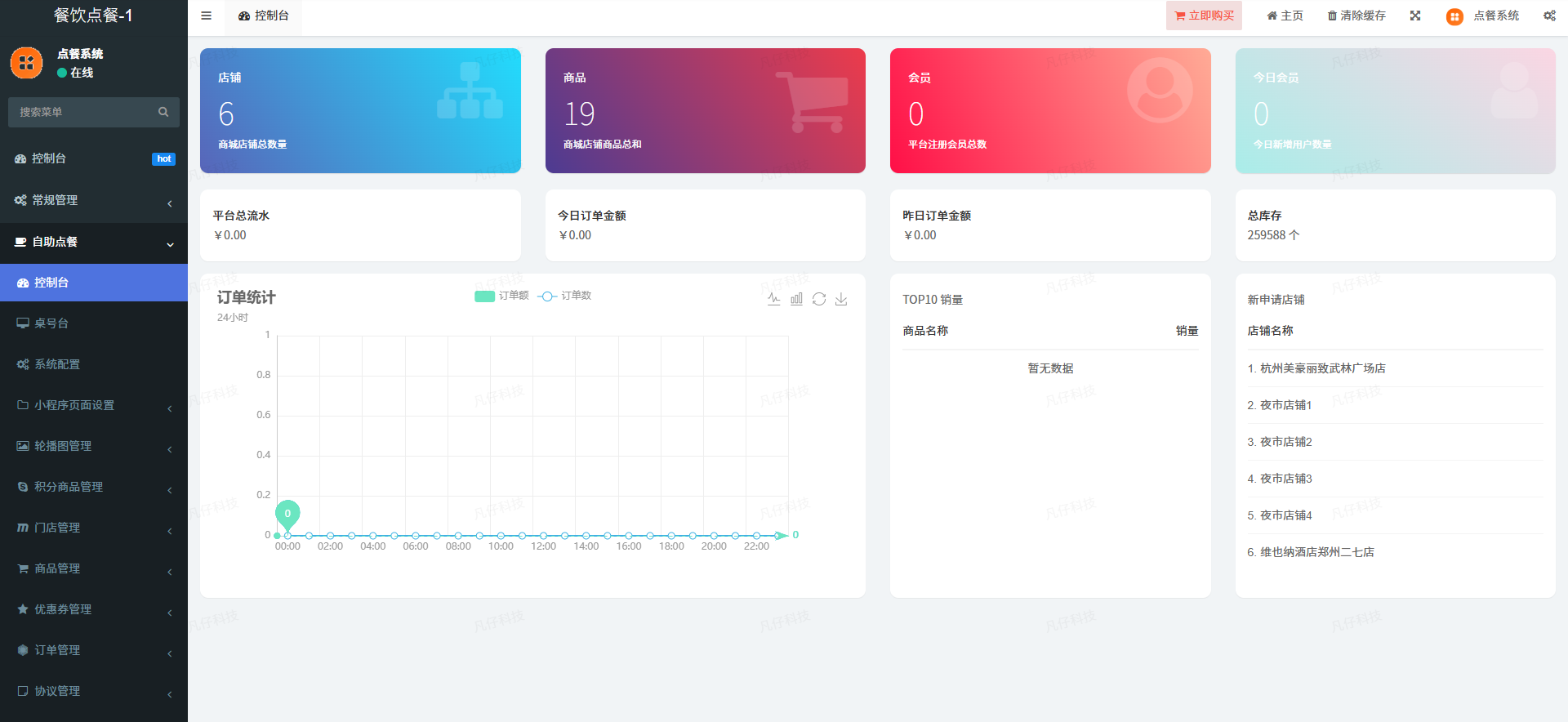Click the fullscreen expand icon in header
The image size is (1568, 722).
[x=1415, y=16]
